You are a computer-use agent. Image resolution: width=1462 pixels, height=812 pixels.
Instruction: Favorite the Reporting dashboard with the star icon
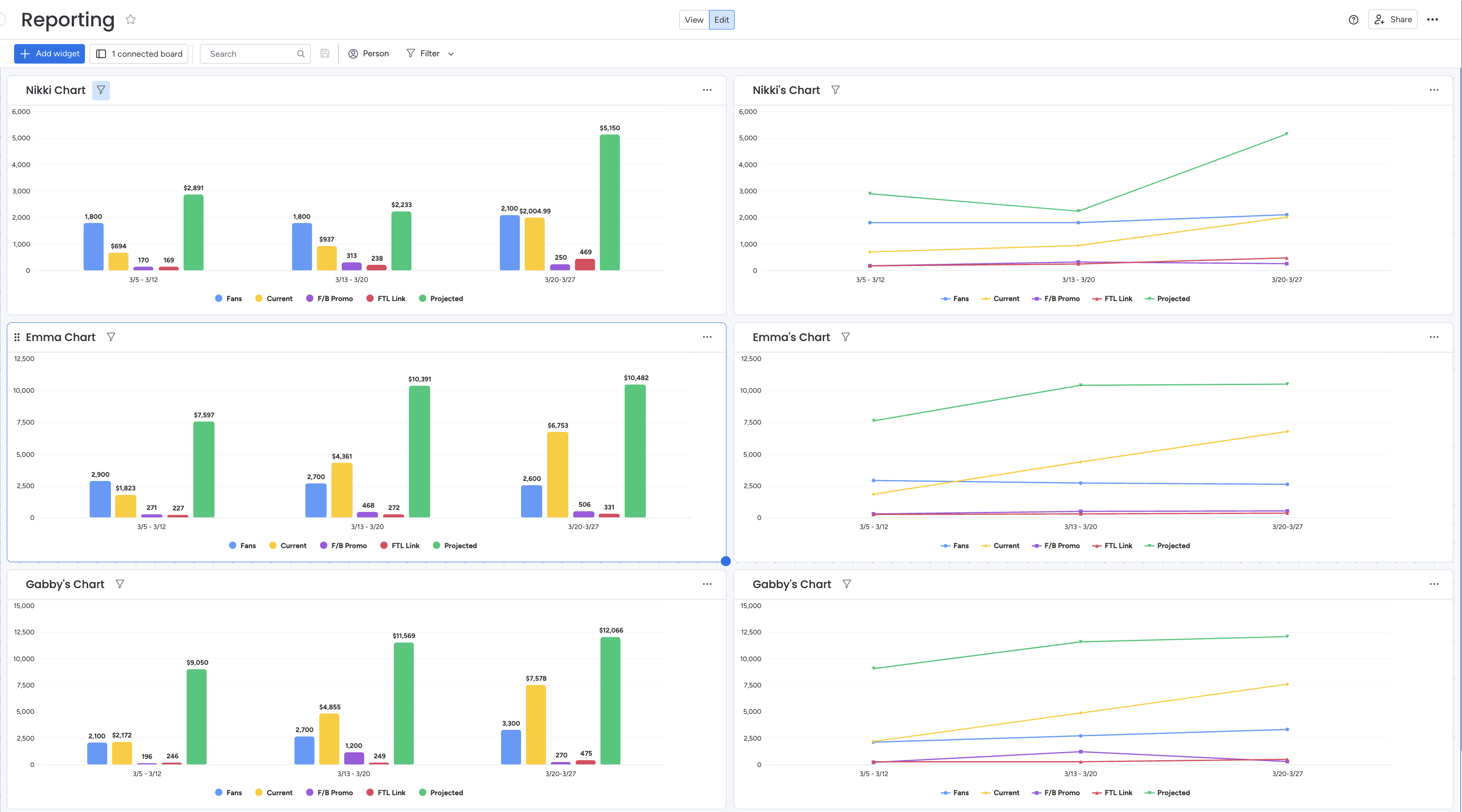[130, 19]
